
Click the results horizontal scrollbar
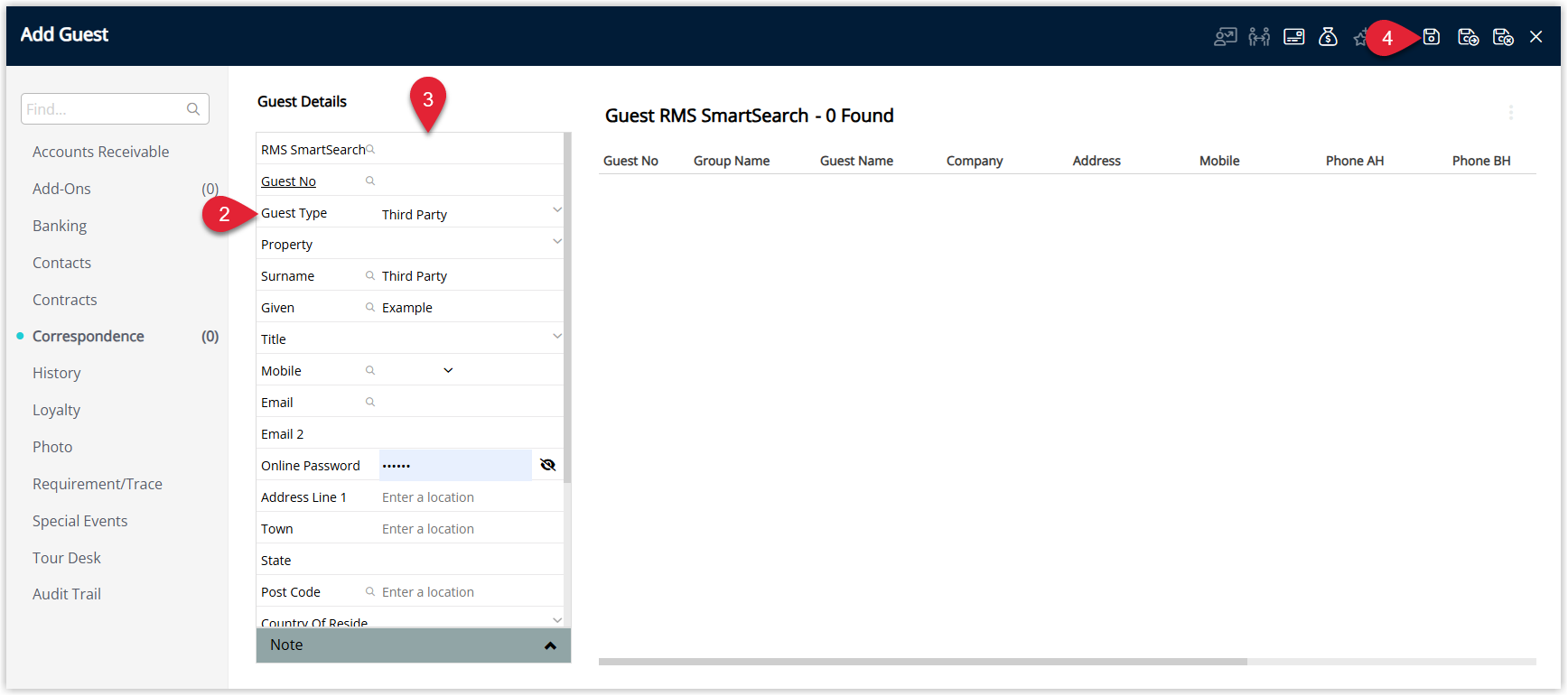(x=922, y=662)
